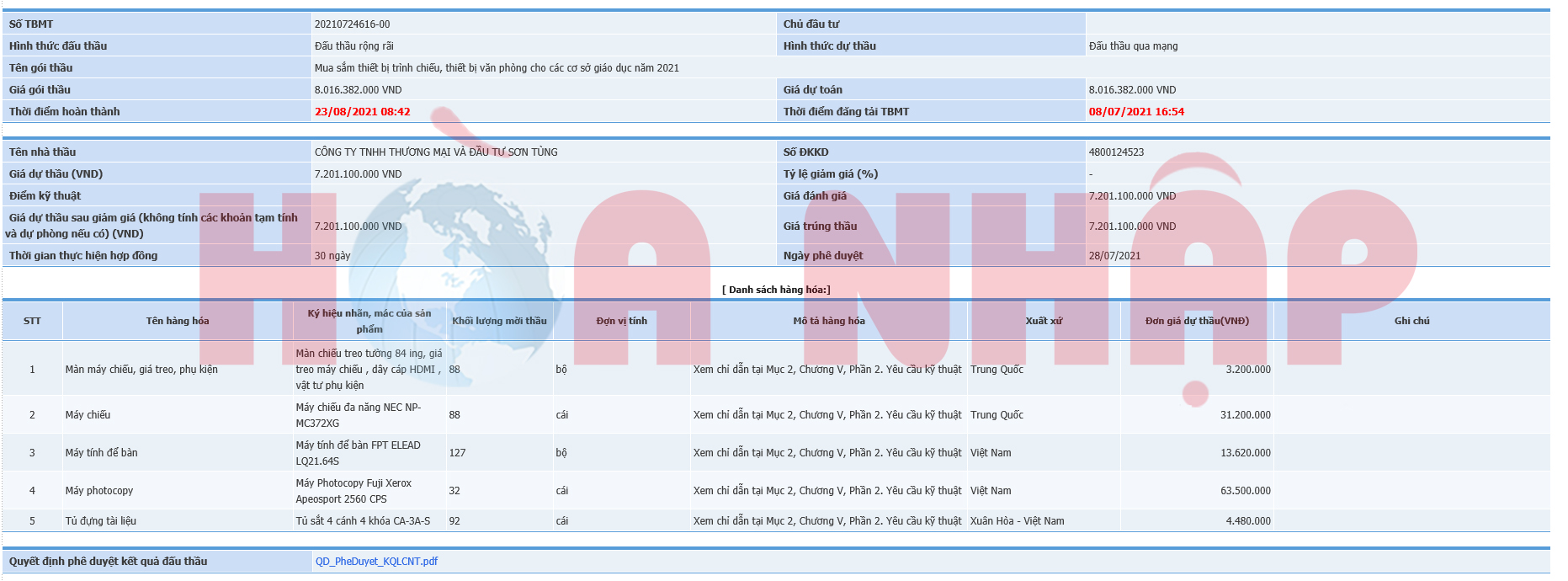Click the Máy tính để bàn item name

click(101, 453)
